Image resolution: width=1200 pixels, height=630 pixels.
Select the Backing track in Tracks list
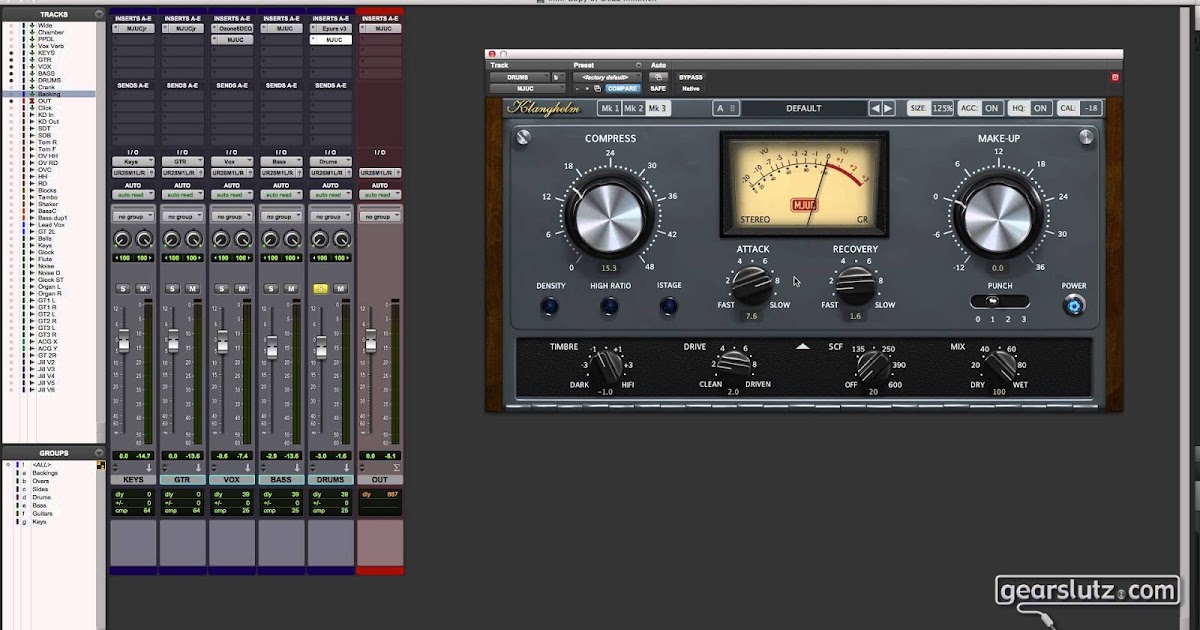[x=50, y=94]
